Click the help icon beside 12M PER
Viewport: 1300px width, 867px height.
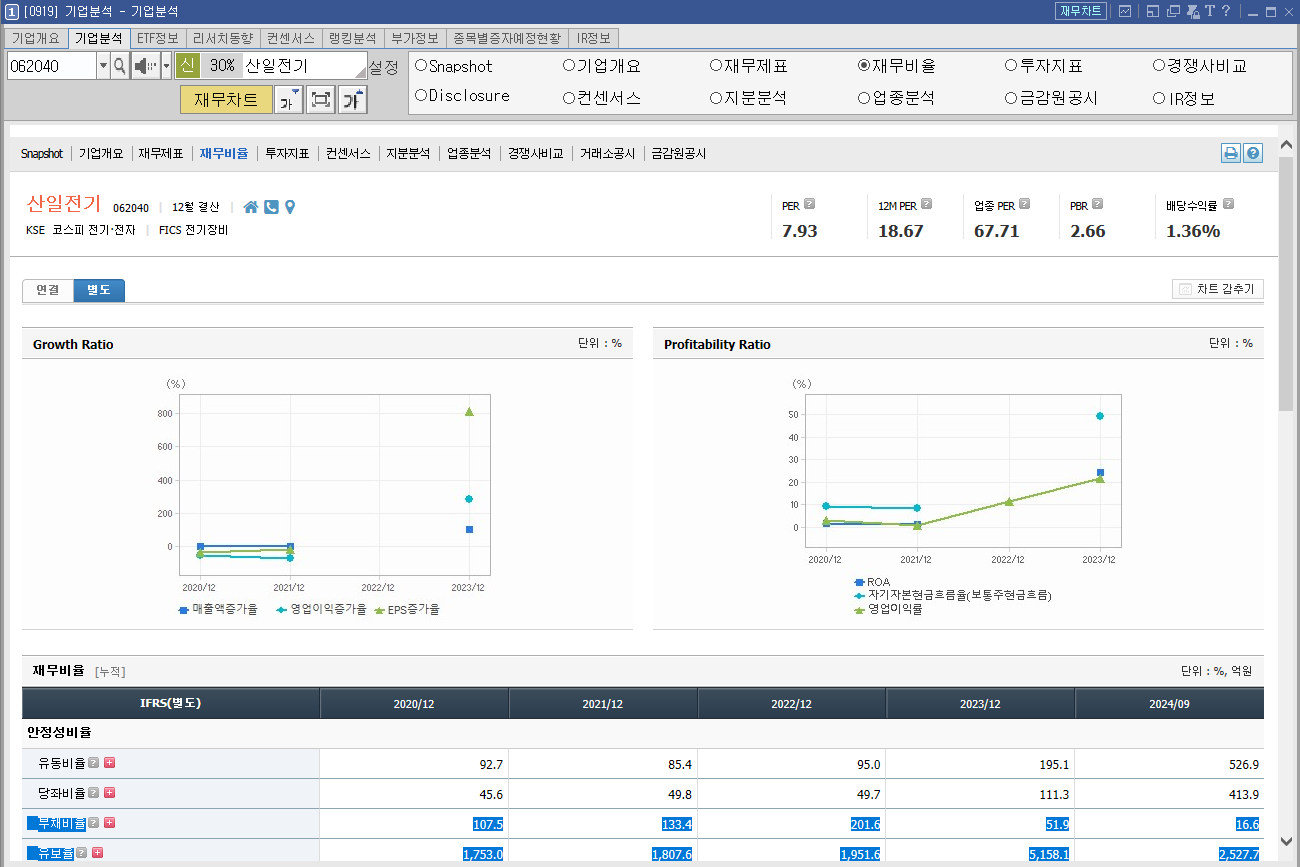[927, 204]
